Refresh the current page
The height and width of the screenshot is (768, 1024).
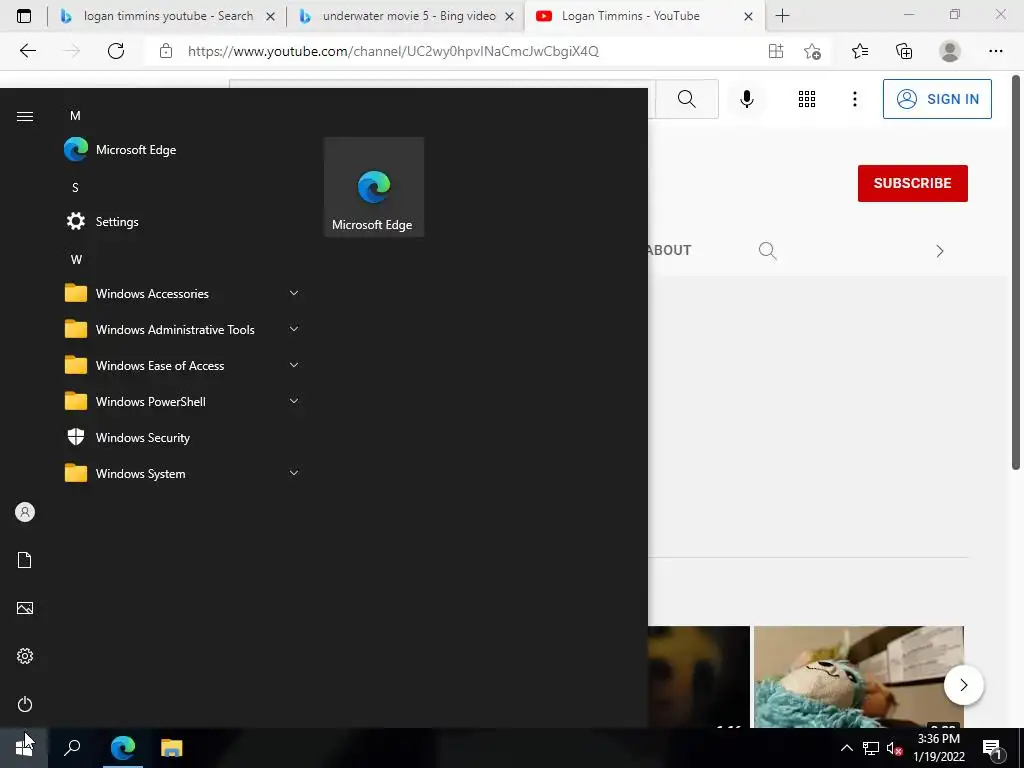click(116, 51)
